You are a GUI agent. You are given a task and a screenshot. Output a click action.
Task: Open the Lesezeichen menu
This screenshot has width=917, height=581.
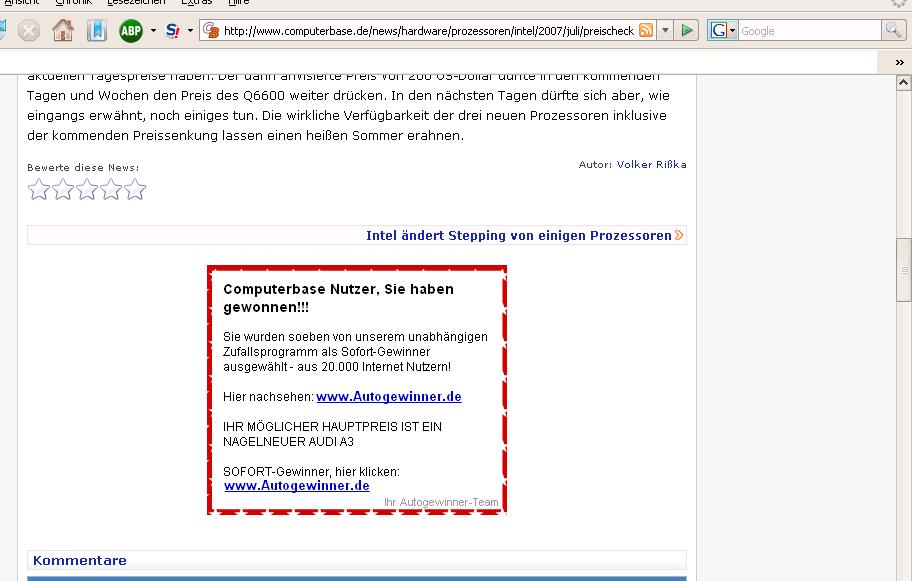pos(136,2)
